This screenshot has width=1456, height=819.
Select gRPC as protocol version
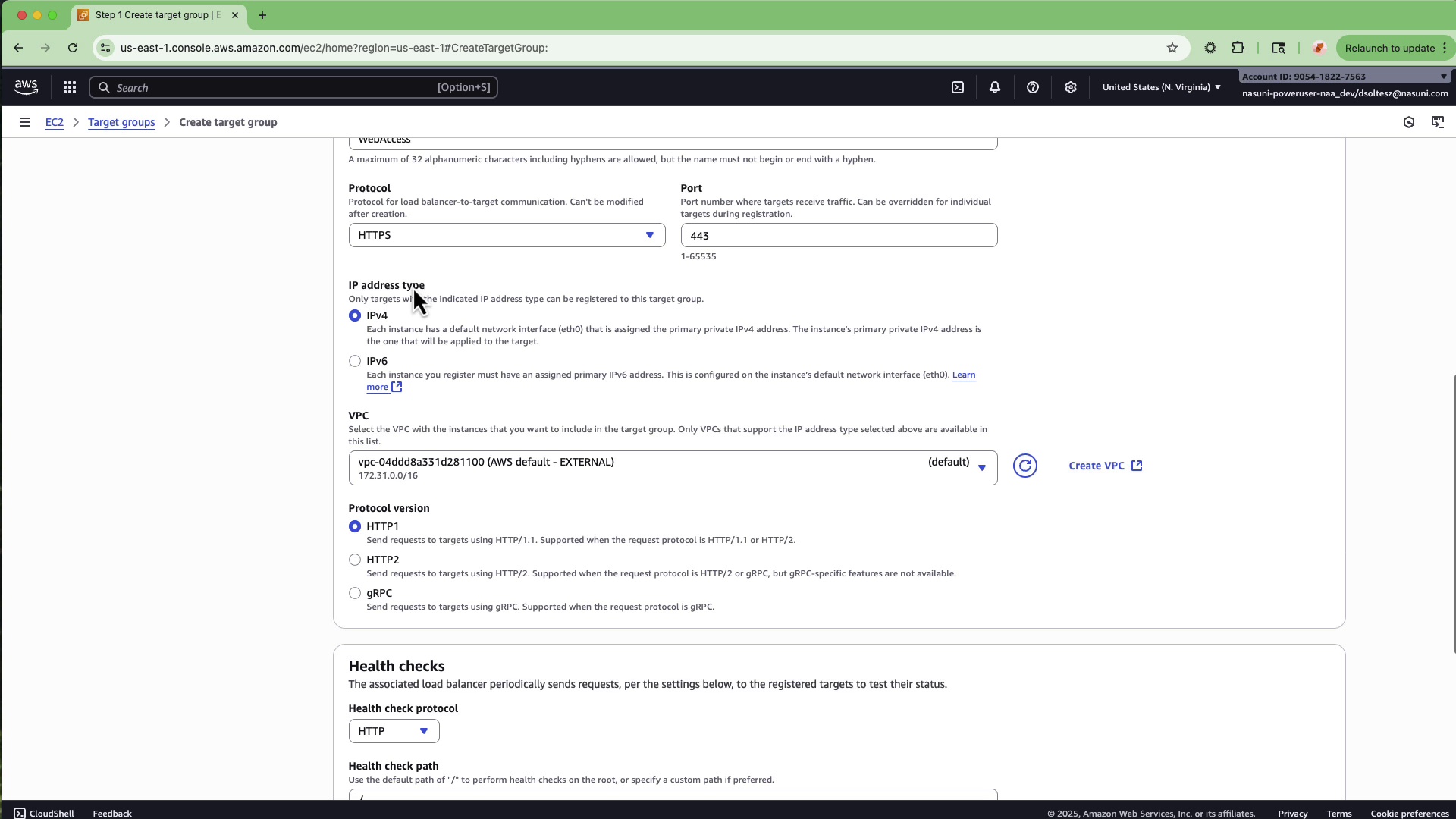coord(355,593)
